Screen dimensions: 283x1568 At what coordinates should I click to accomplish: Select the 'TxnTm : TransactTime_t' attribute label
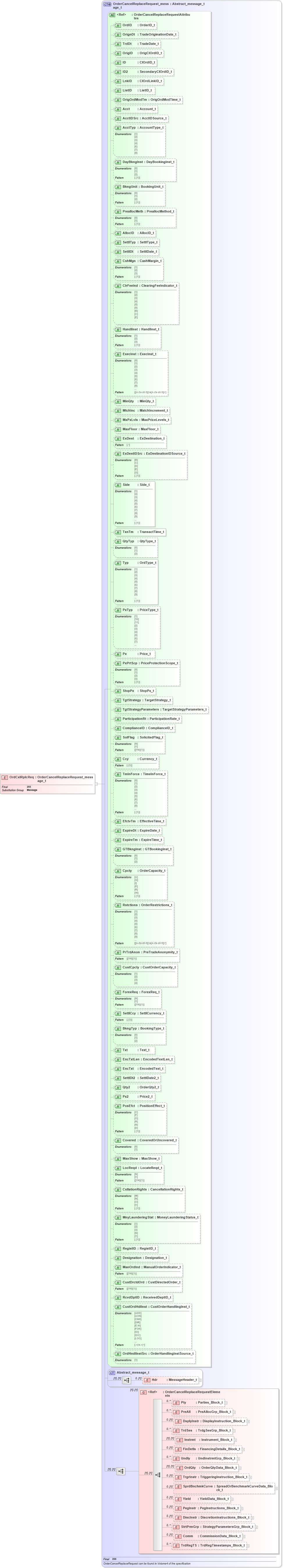[x=143, y=532]
